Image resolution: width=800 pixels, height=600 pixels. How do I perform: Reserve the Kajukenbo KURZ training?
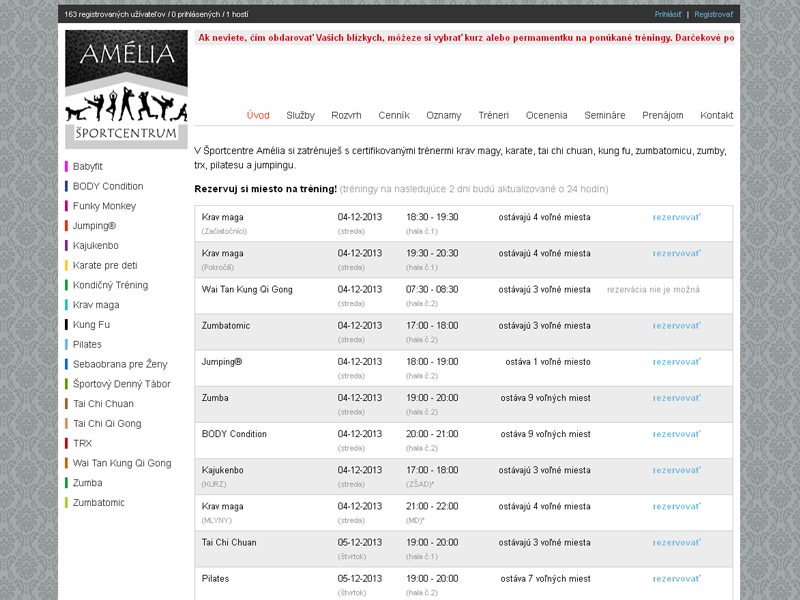click(677, 470)
